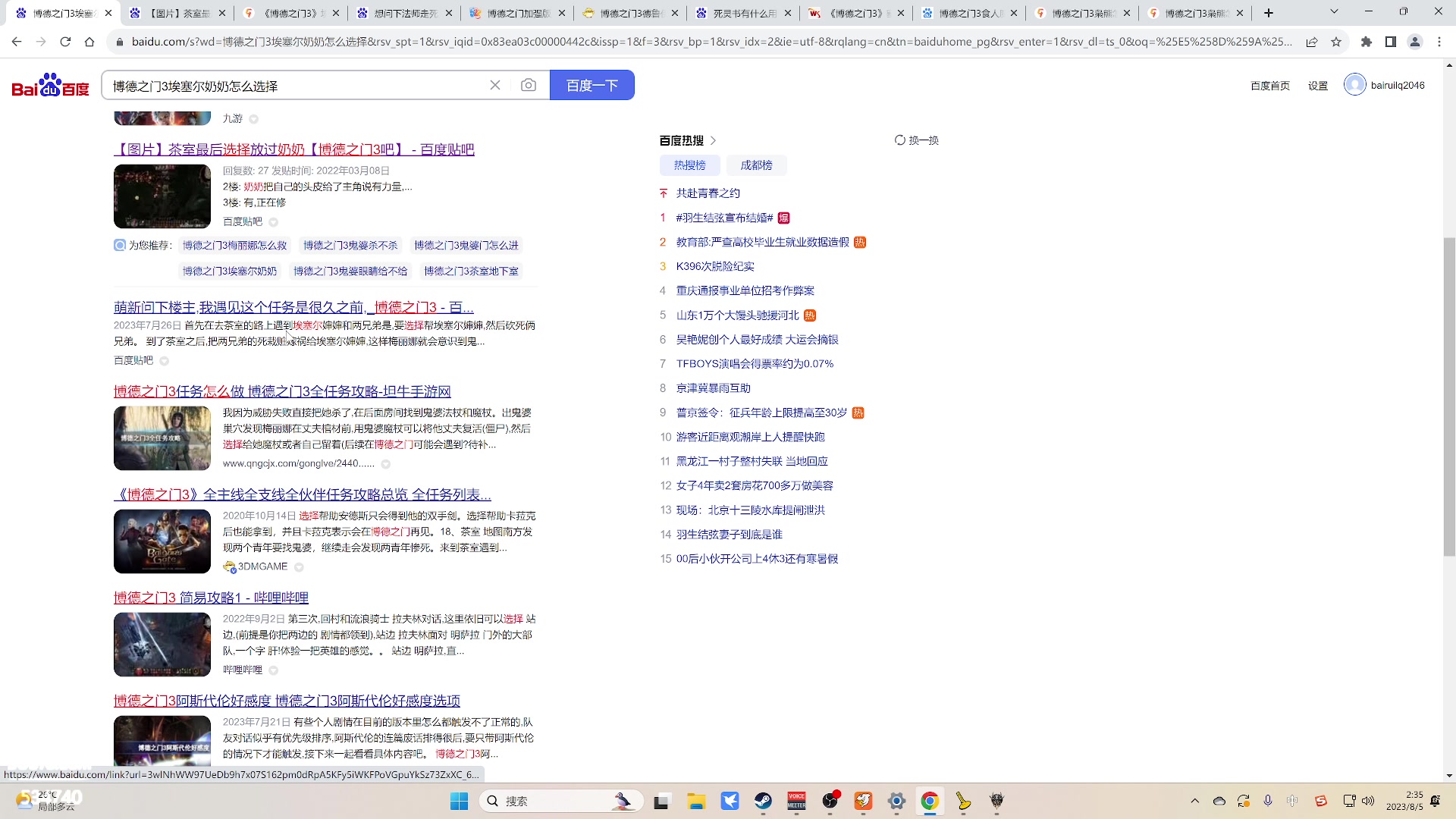Open the Windows Start menu
Screen dimensions: 1456x819
point(460,801)
